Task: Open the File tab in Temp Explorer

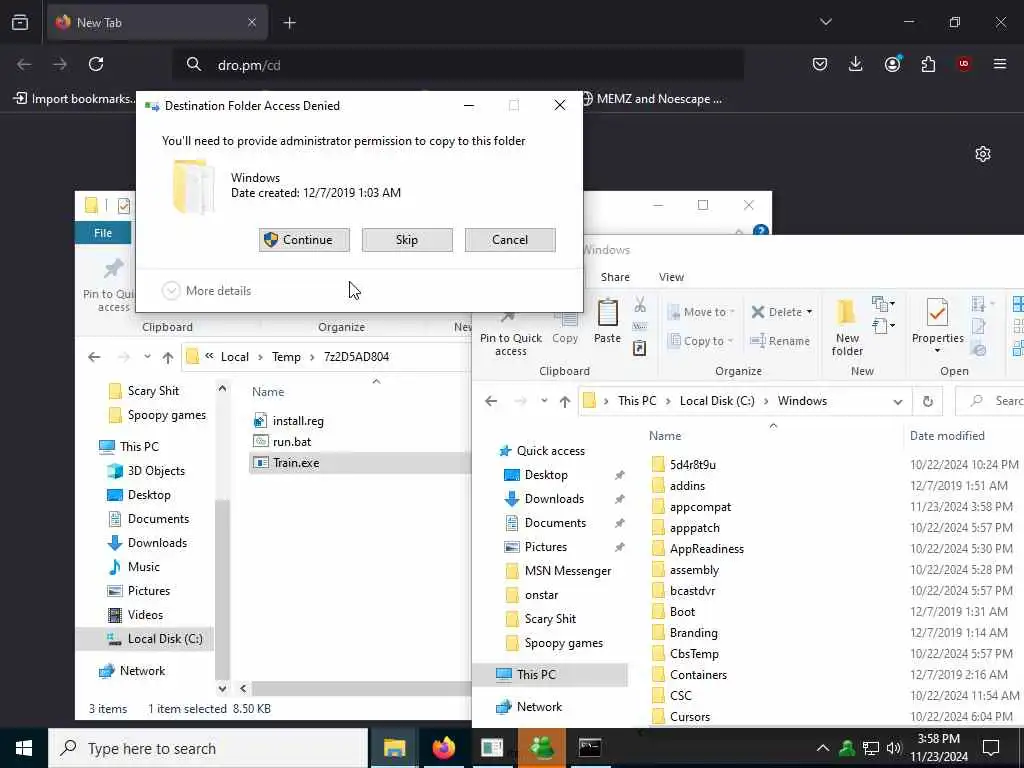Action: point(103,233)
